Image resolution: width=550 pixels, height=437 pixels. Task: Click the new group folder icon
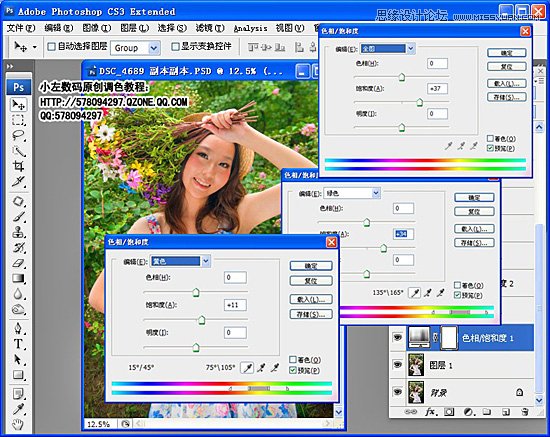click(x=487, y=412)
